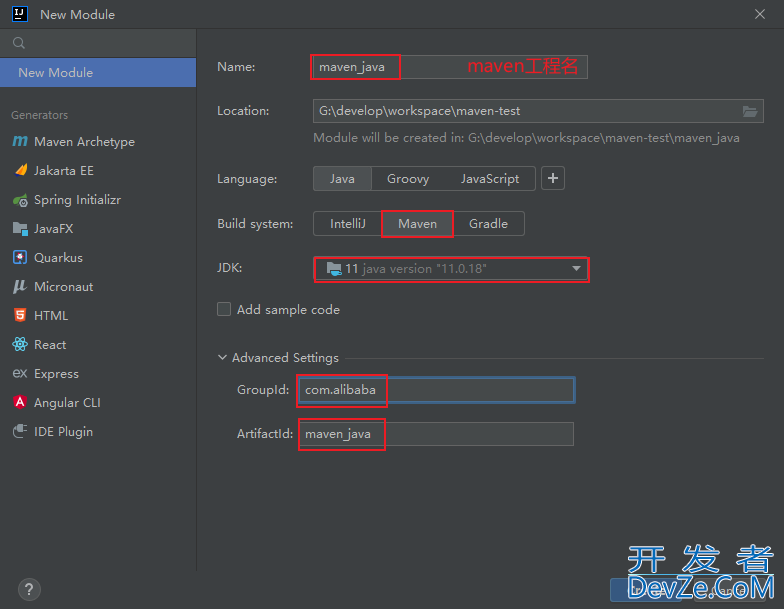This screenshot has width=784, height=609.
Task: Click the JDK folder icon
Action: (334, 268)
